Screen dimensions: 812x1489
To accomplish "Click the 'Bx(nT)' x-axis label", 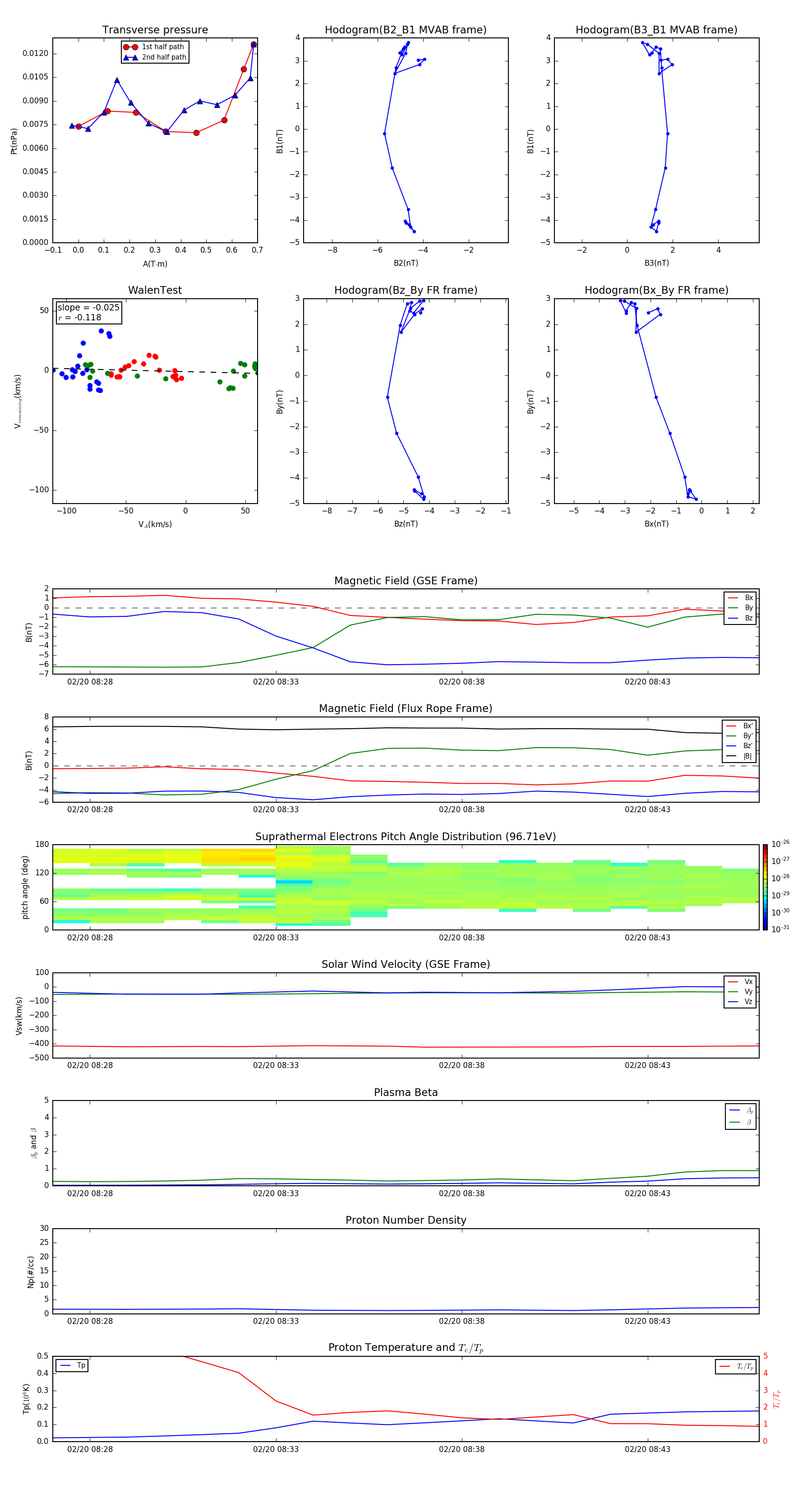I will tap(656, 524).
